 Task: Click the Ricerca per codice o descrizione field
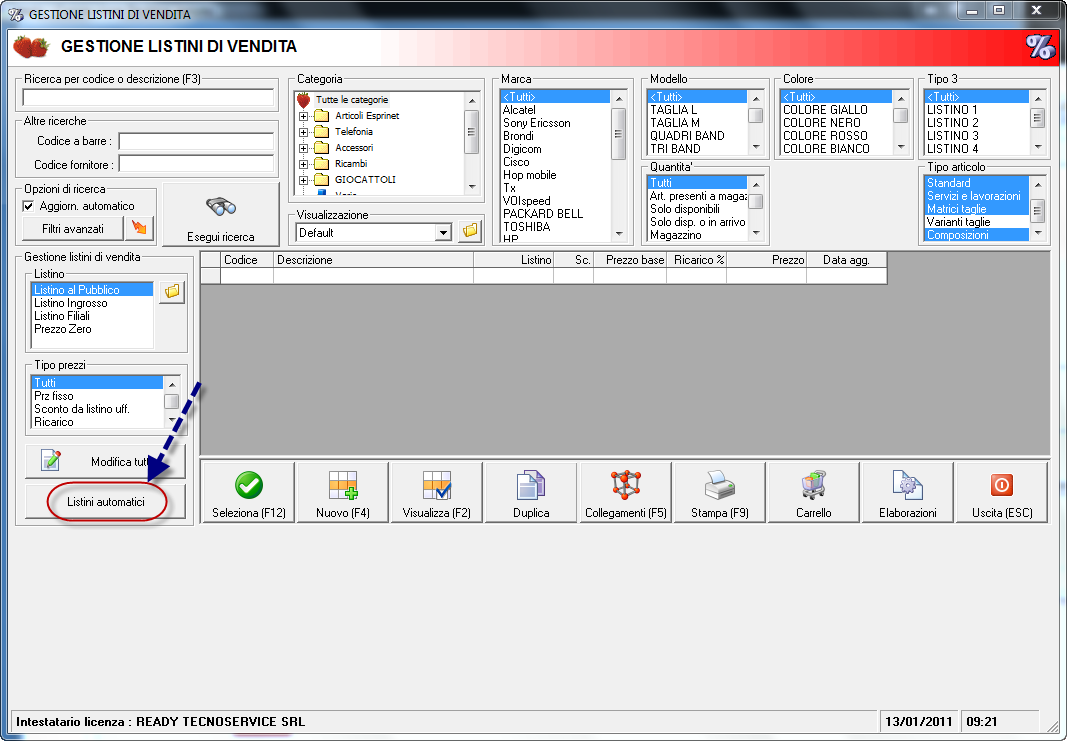(148, 98)
